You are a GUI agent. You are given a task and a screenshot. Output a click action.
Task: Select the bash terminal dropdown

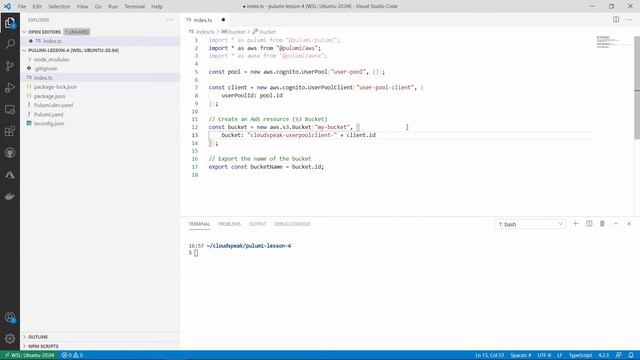(x=530, y=224)
